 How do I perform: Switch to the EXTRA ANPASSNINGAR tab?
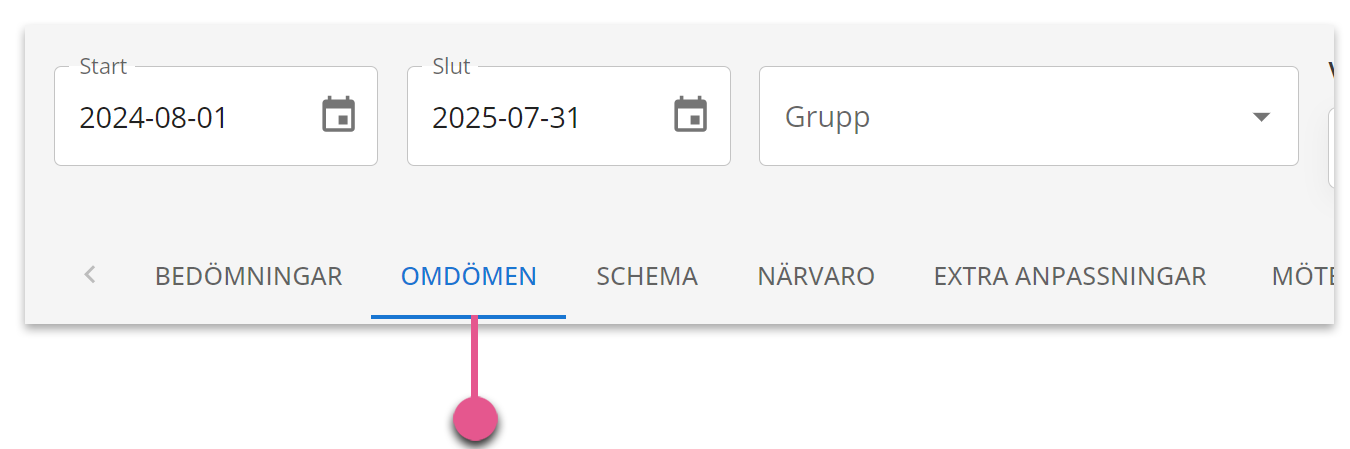pyautogui.click(x=1070, y=276)
